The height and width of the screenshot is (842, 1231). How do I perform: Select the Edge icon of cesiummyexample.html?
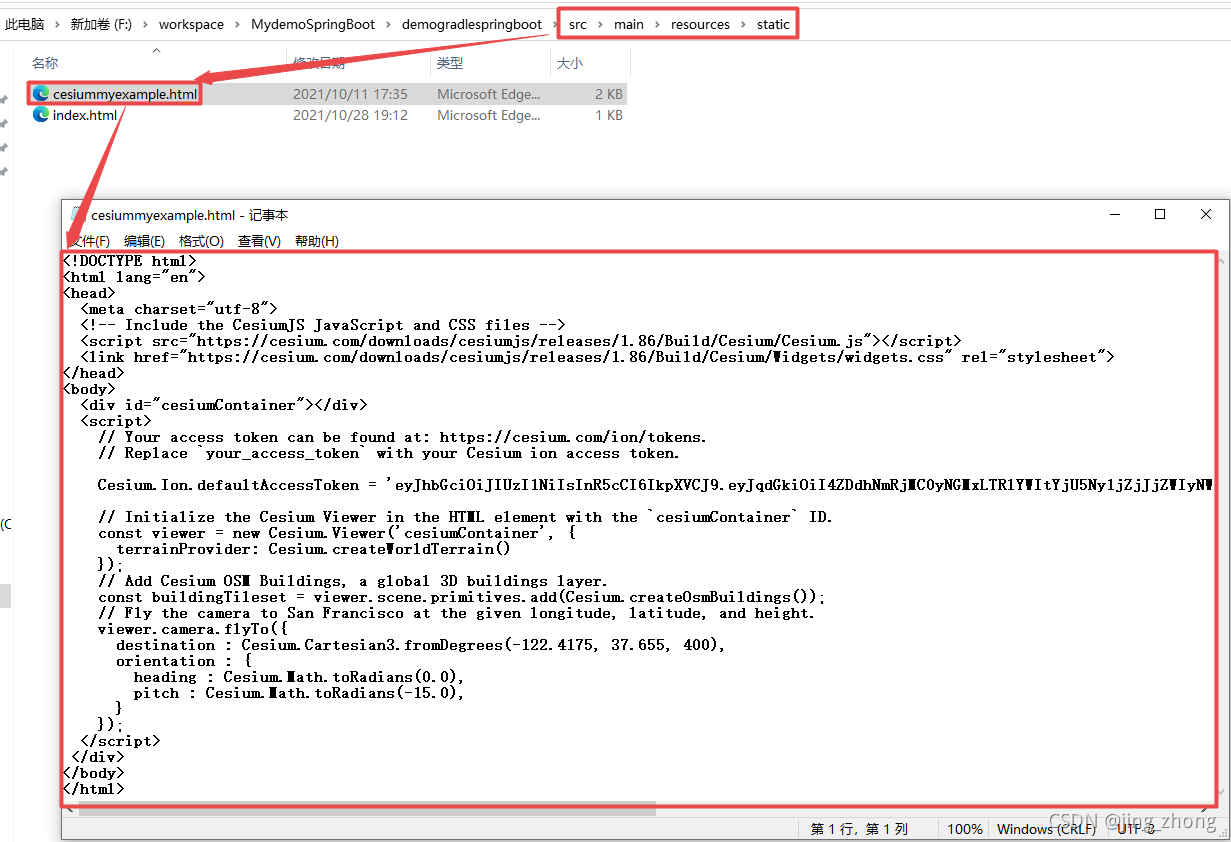coord(41,94)
